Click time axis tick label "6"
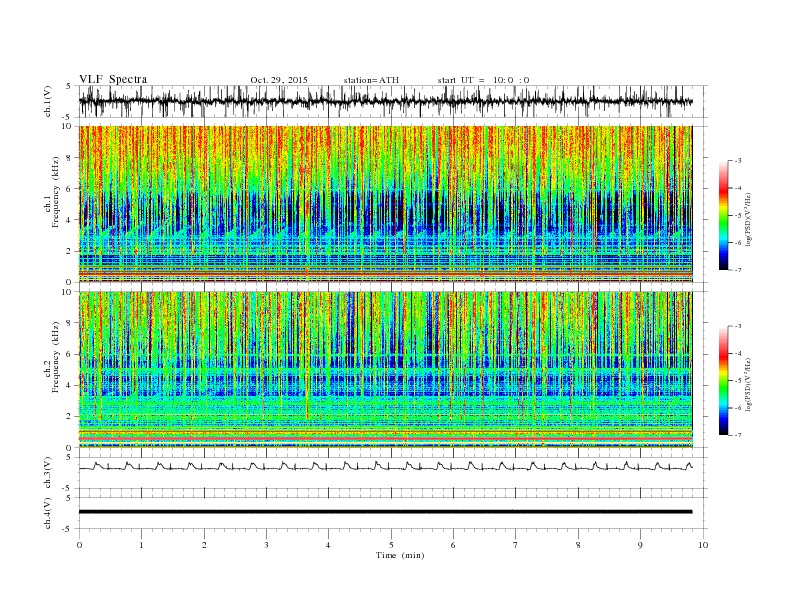The height and width of the screenshot is (612, 792). click(453, 545)
